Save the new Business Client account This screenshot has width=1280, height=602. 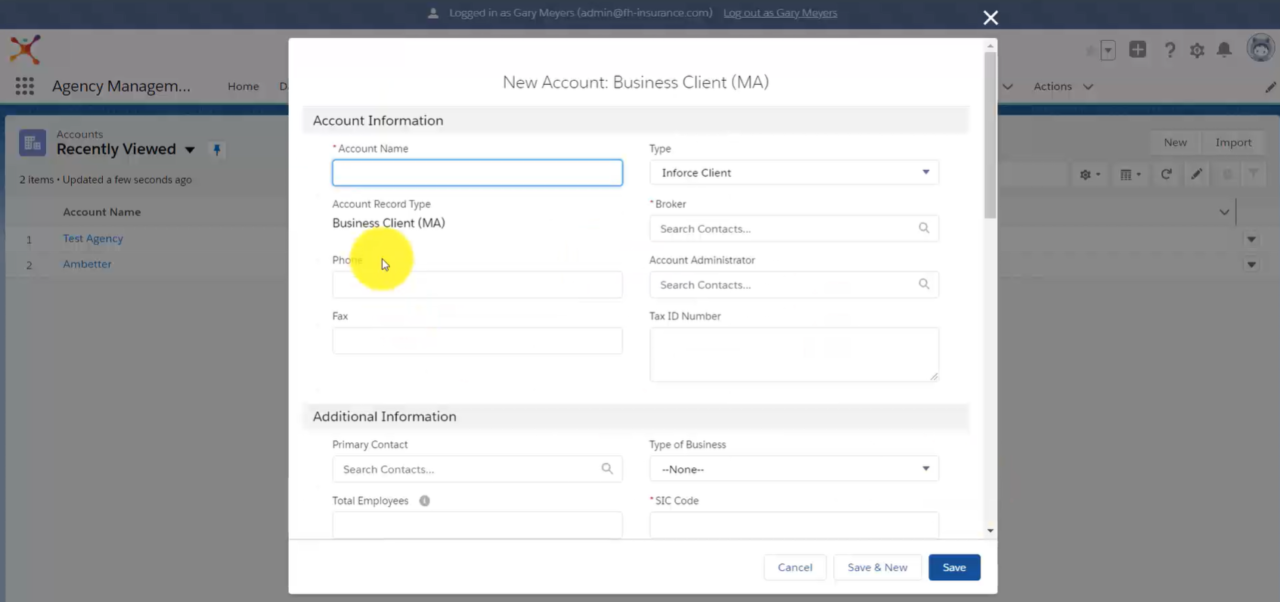[953, 567]
